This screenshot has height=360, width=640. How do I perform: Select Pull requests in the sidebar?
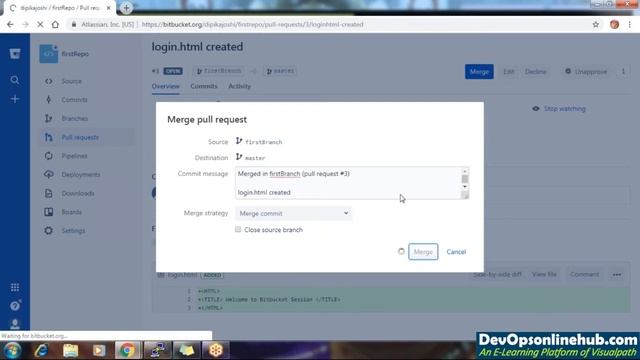(87, 137)
